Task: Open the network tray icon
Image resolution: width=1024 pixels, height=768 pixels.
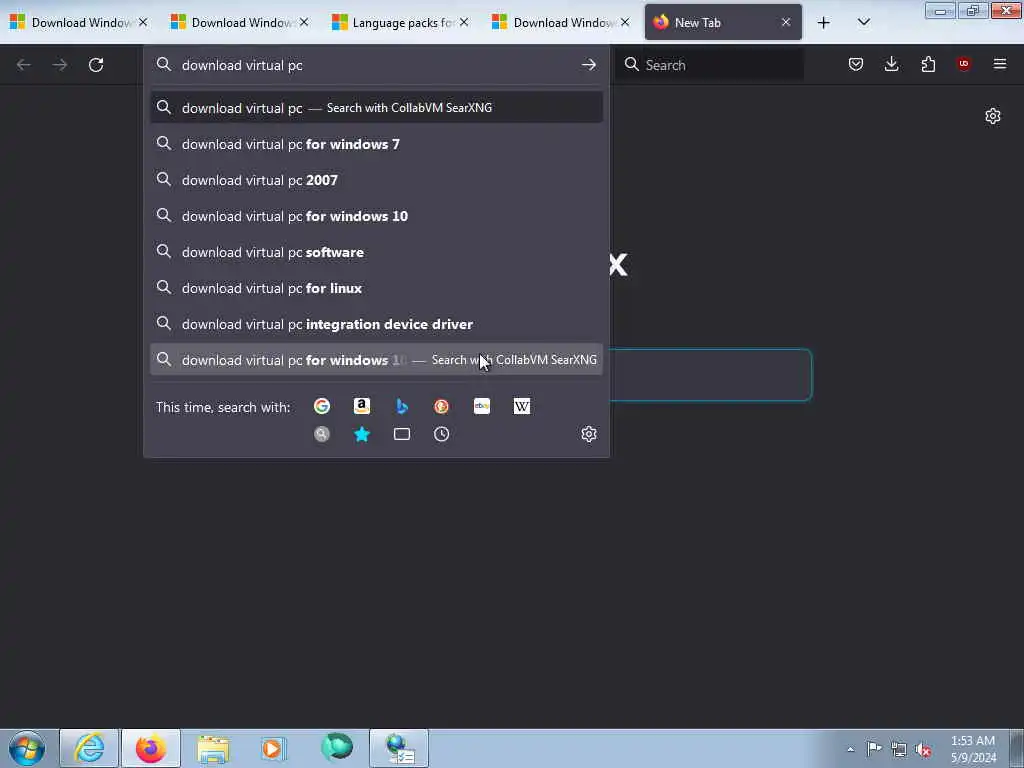Action: (x=899, y=749)
